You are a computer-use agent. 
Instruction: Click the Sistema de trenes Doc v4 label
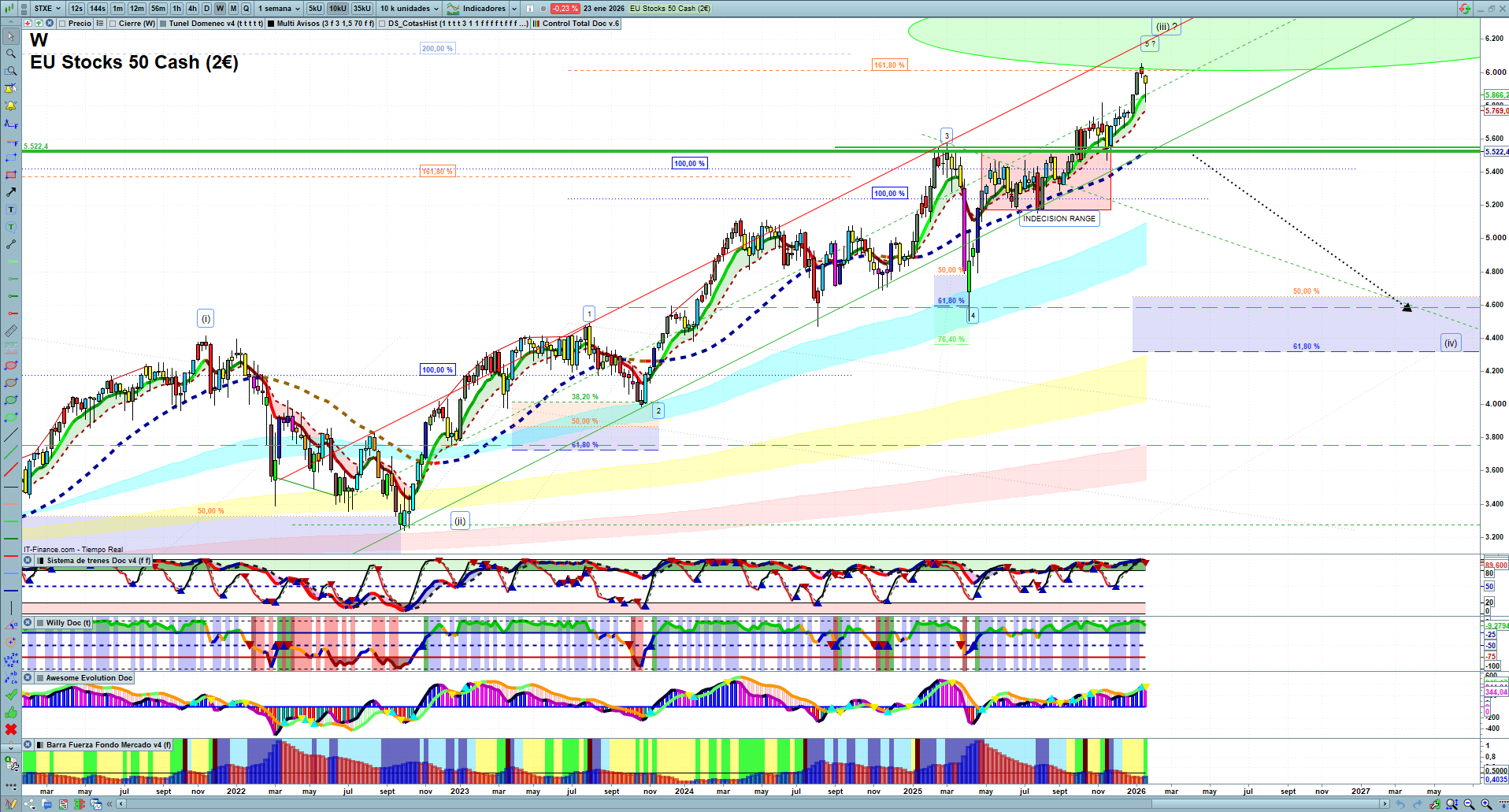coord(99,561)
